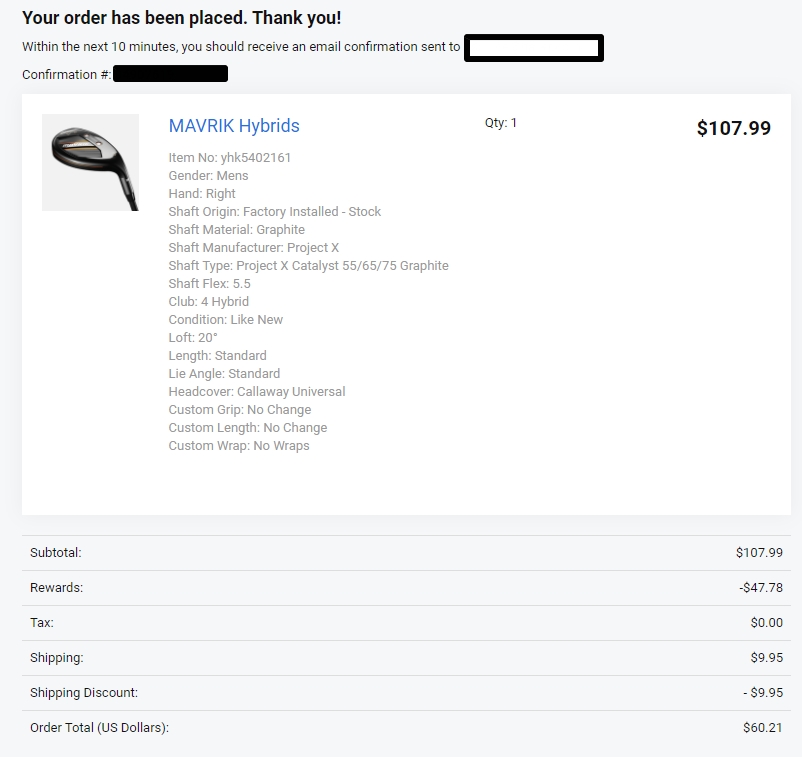802x757 pixels.
Task: Click the Shaft Type Project X Catalyst line
Action: coord(308,266)
